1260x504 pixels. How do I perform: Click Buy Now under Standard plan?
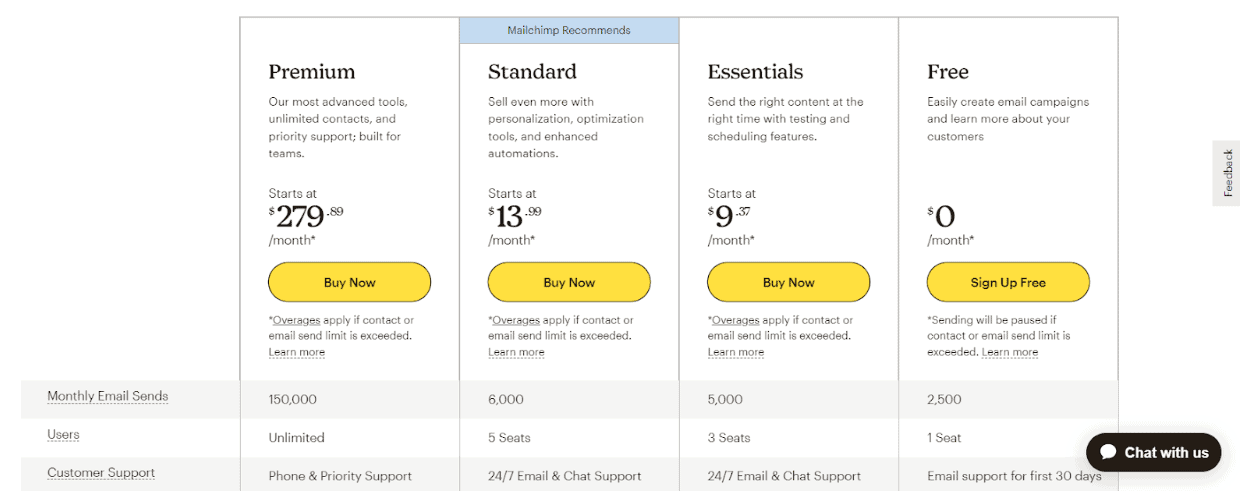[569, 282]
